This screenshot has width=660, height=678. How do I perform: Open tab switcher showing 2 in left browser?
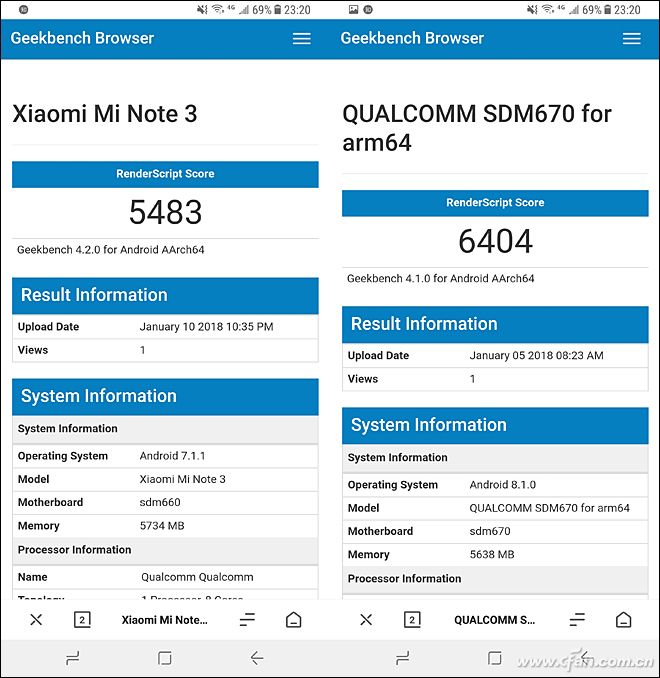pyautogui.click(x=82, y=620)
